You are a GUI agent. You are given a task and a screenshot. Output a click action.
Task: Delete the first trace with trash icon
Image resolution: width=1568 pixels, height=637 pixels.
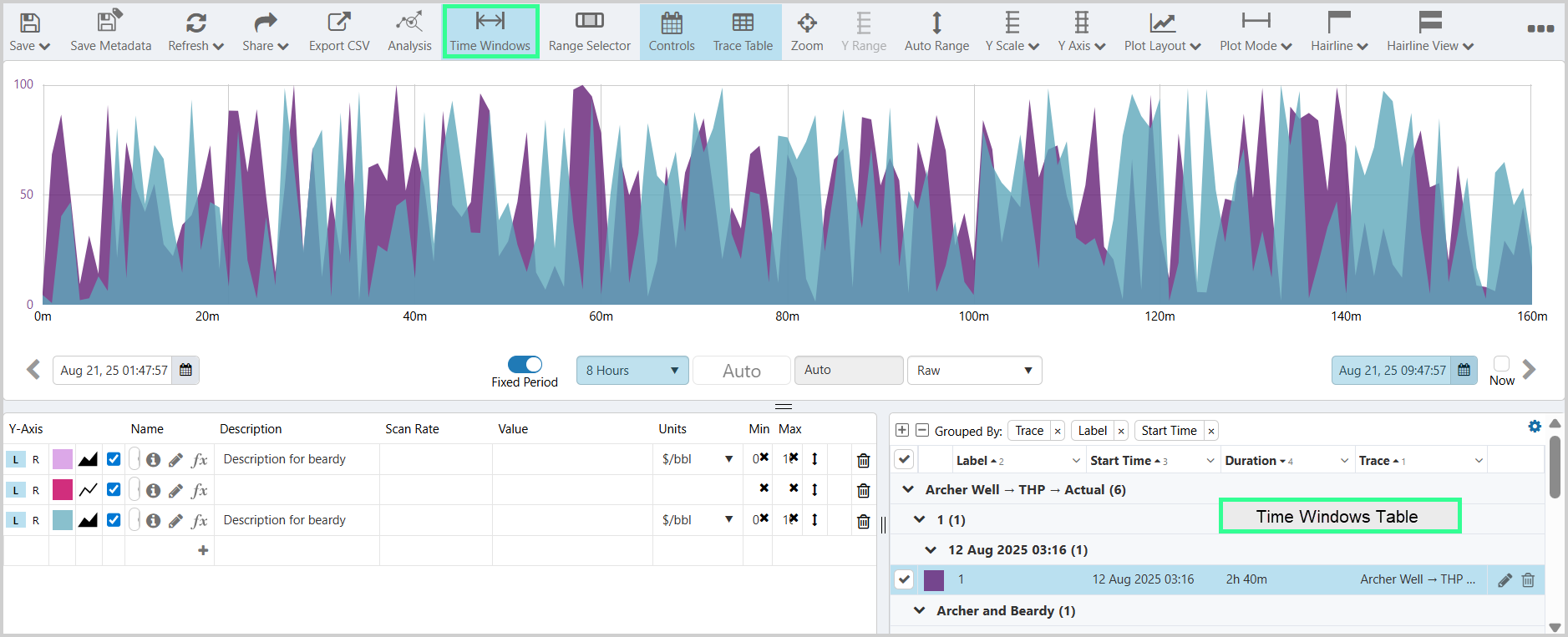pyautogui.click(x=864, y=460)
